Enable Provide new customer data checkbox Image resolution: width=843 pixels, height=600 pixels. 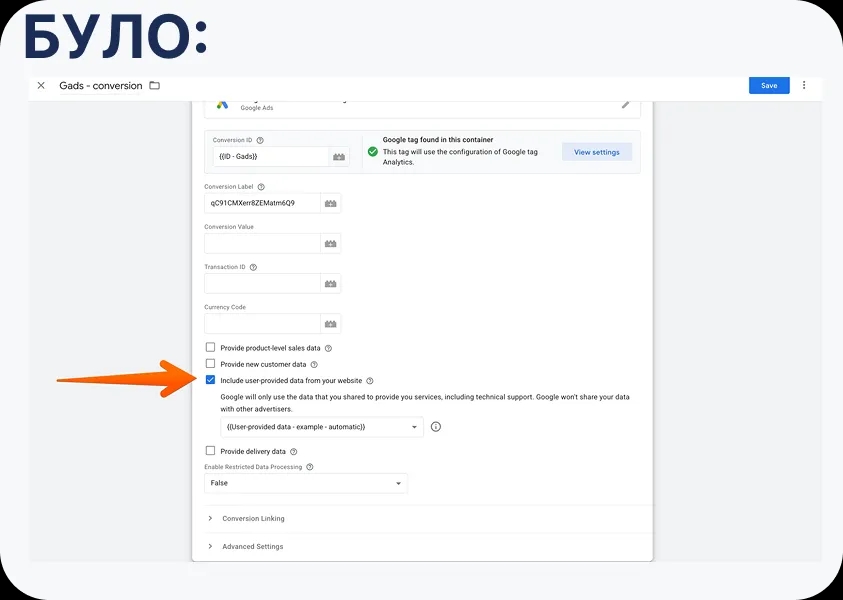tap(210, 363)
